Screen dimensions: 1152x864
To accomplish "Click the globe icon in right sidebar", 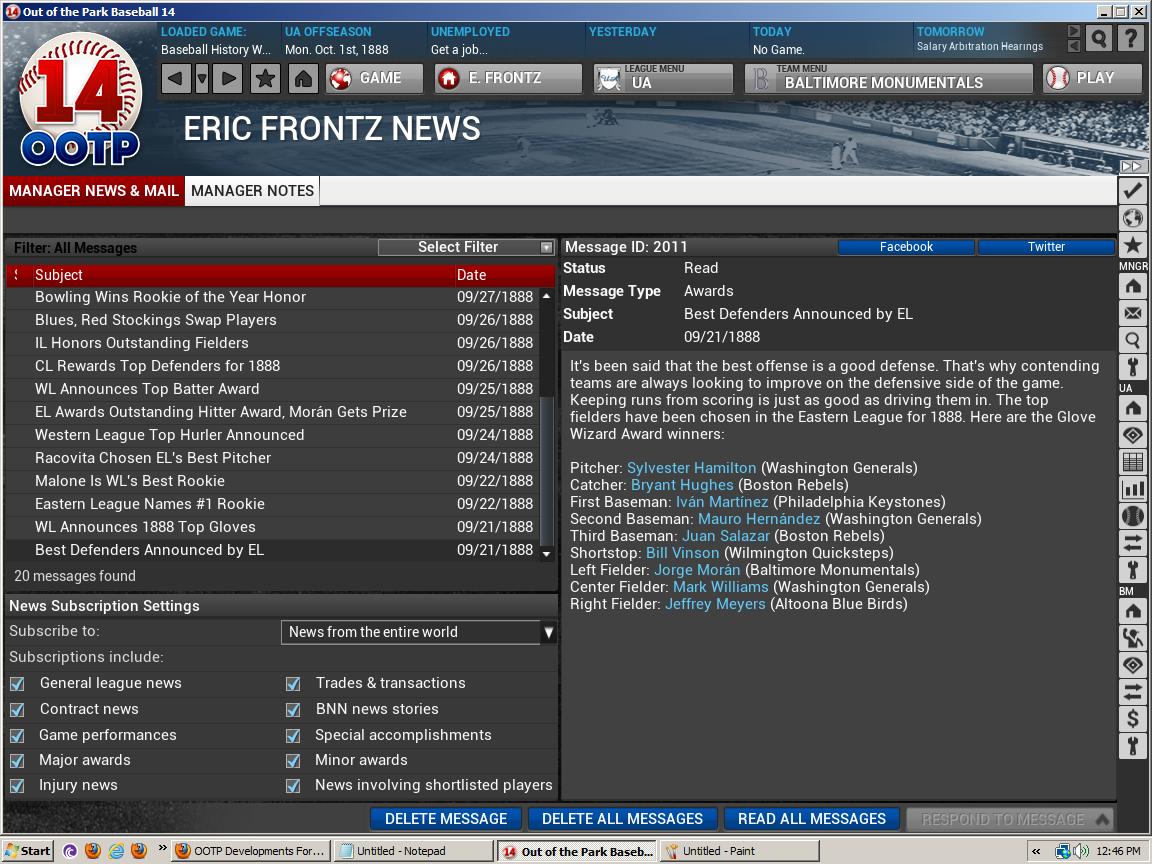I will tap(1132, 218).
